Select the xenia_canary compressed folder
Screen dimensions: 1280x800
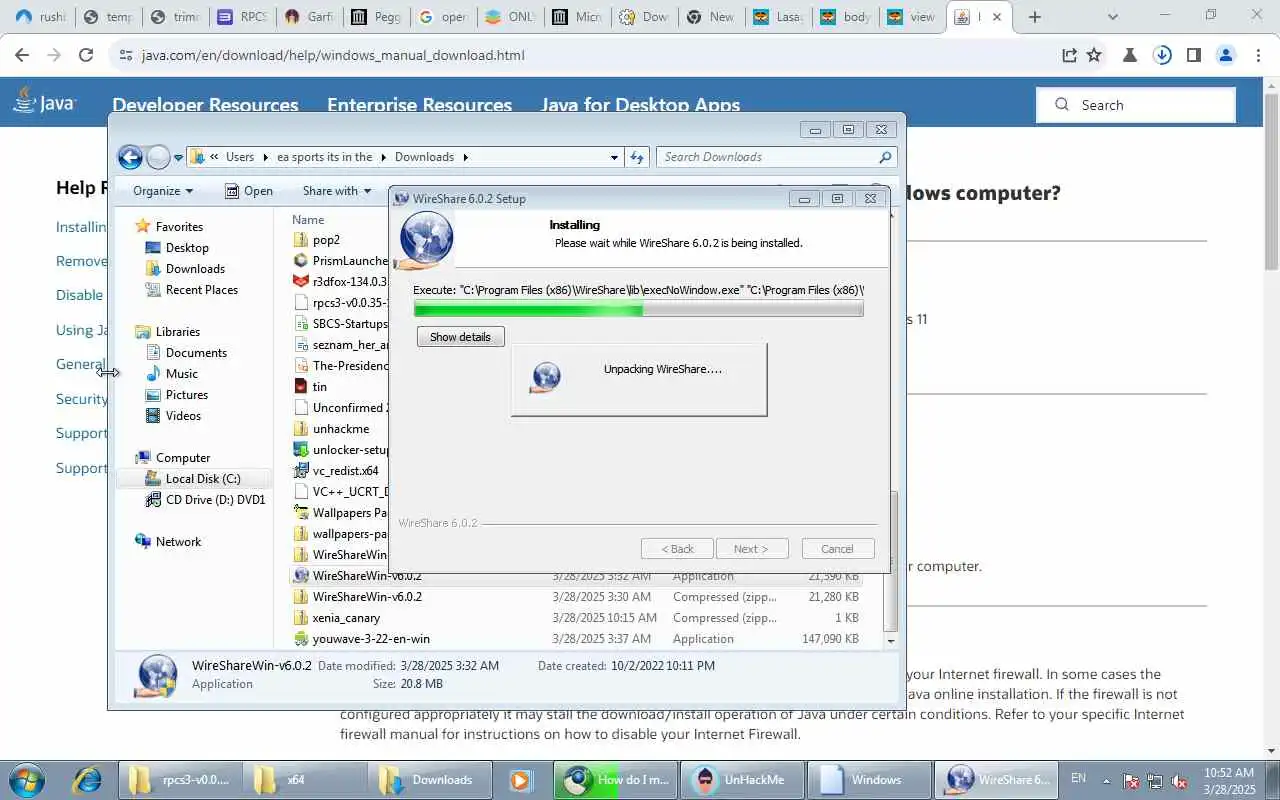coord(346,618)
